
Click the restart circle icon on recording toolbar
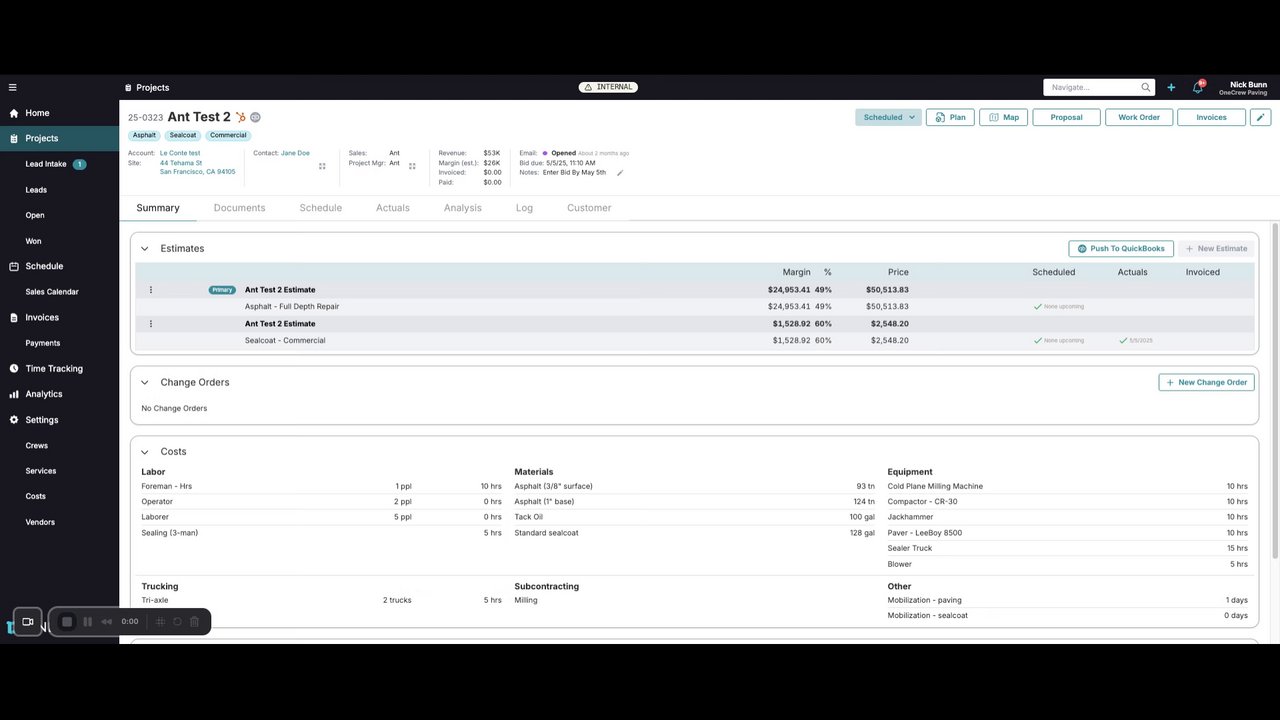click(177, 622)
